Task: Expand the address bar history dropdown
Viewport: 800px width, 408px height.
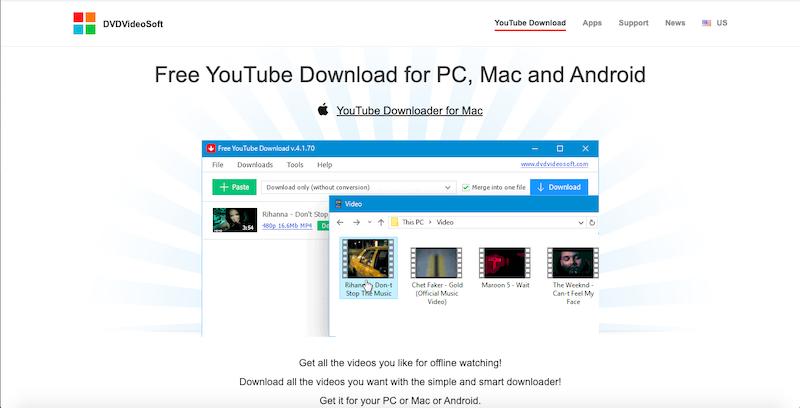Action: tap(581, 222)
